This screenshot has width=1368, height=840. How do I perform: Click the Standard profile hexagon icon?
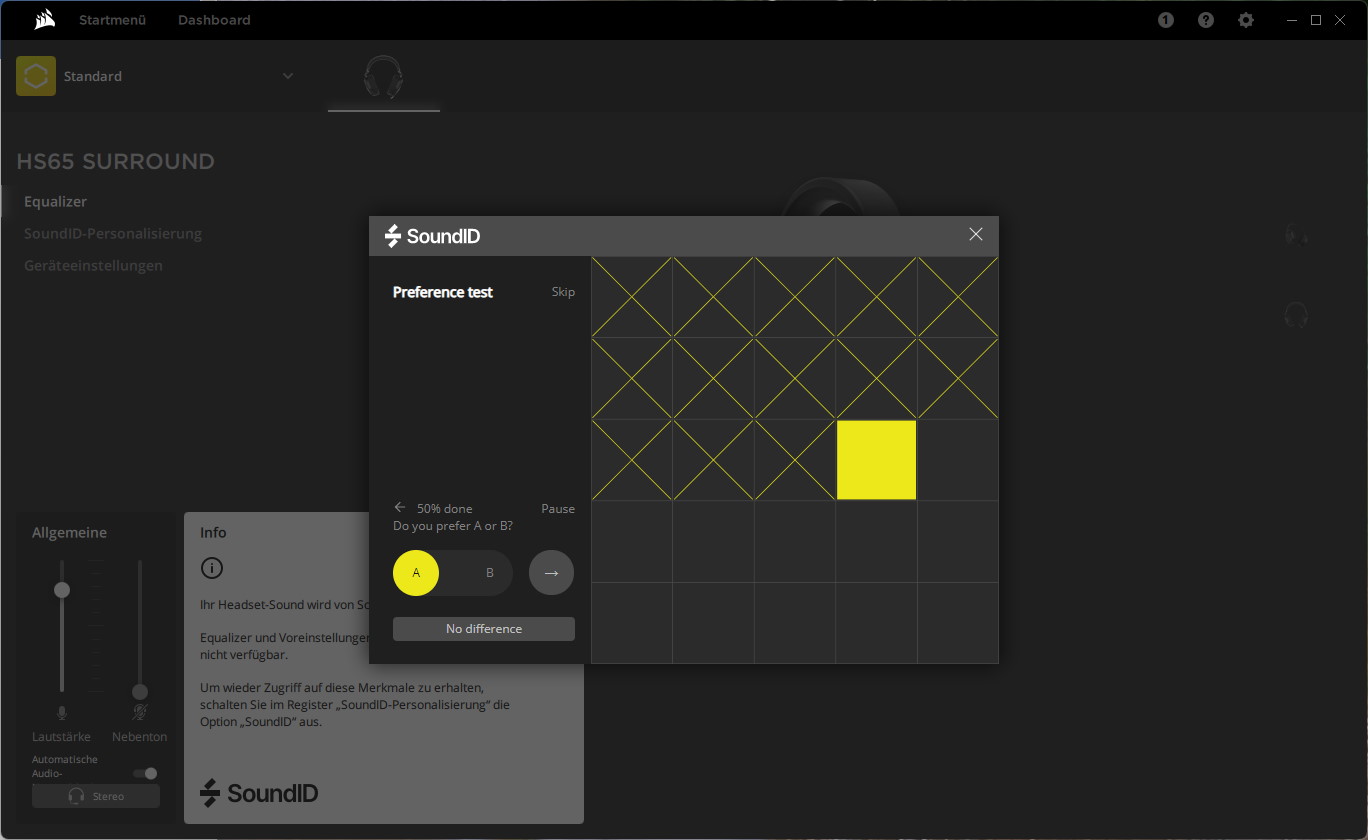(36, 76)
